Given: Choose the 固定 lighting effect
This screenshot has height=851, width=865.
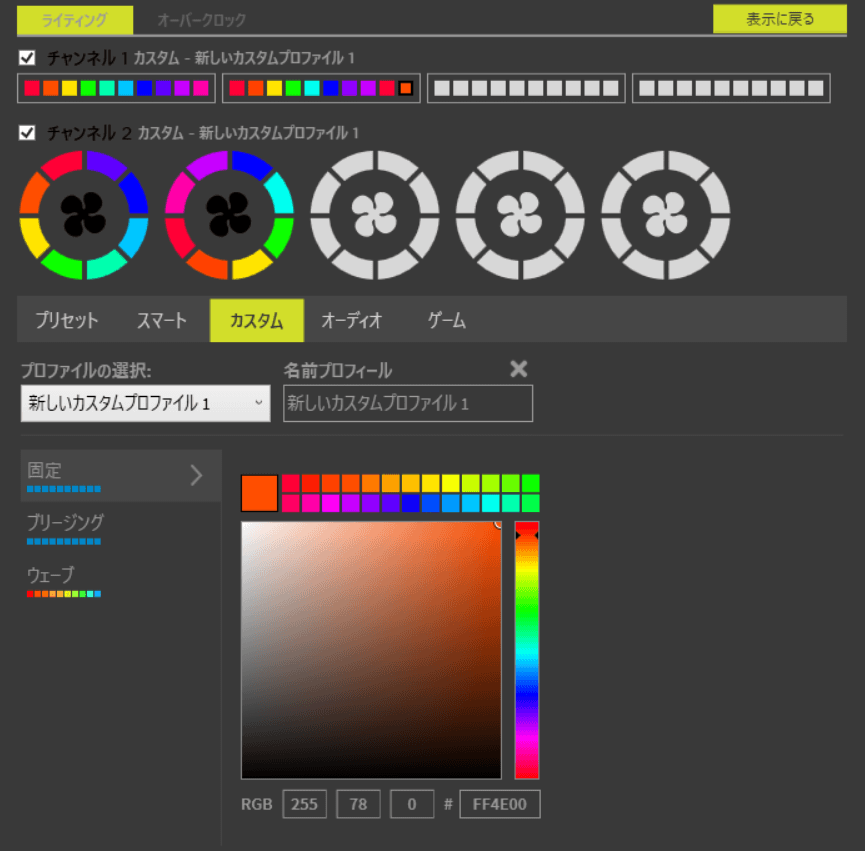Looking at the screenshot, I should pos(121,475).
